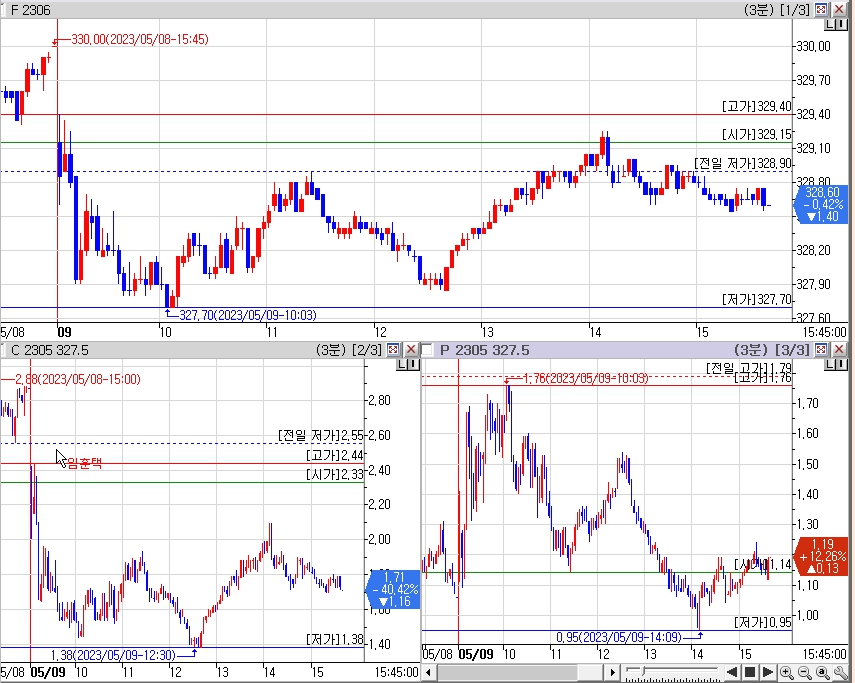Click the chart speed slider handle
The image size is (855, 683).
coord(643,671)
